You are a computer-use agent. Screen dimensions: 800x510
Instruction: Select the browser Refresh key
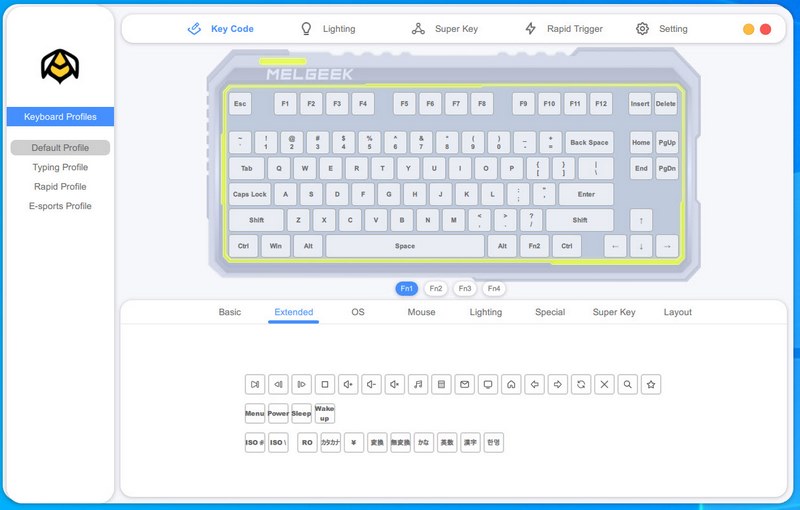pos(581,385)
